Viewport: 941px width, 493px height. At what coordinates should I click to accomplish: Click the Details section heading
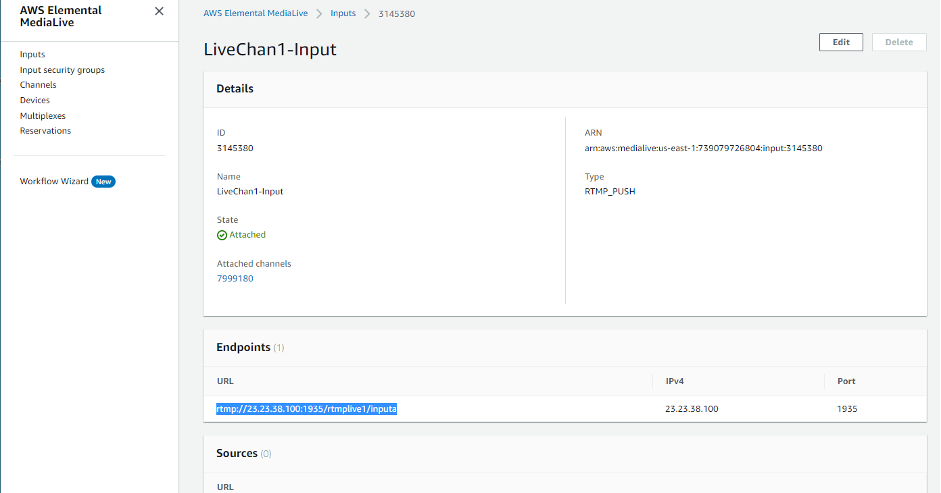pyautogui.click(x=235, y=89)
